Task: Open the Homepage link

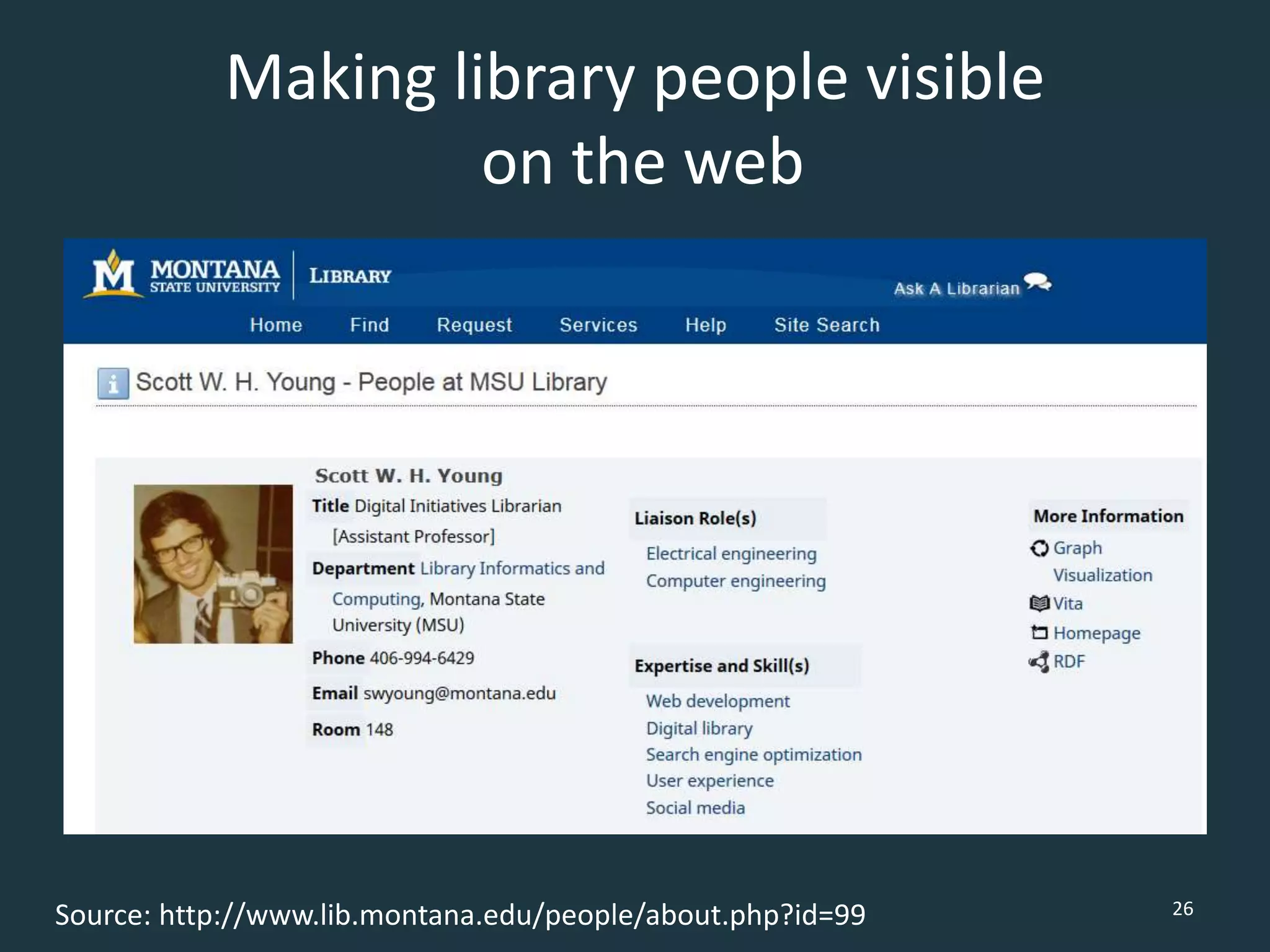Action: tap(1096, 633)
